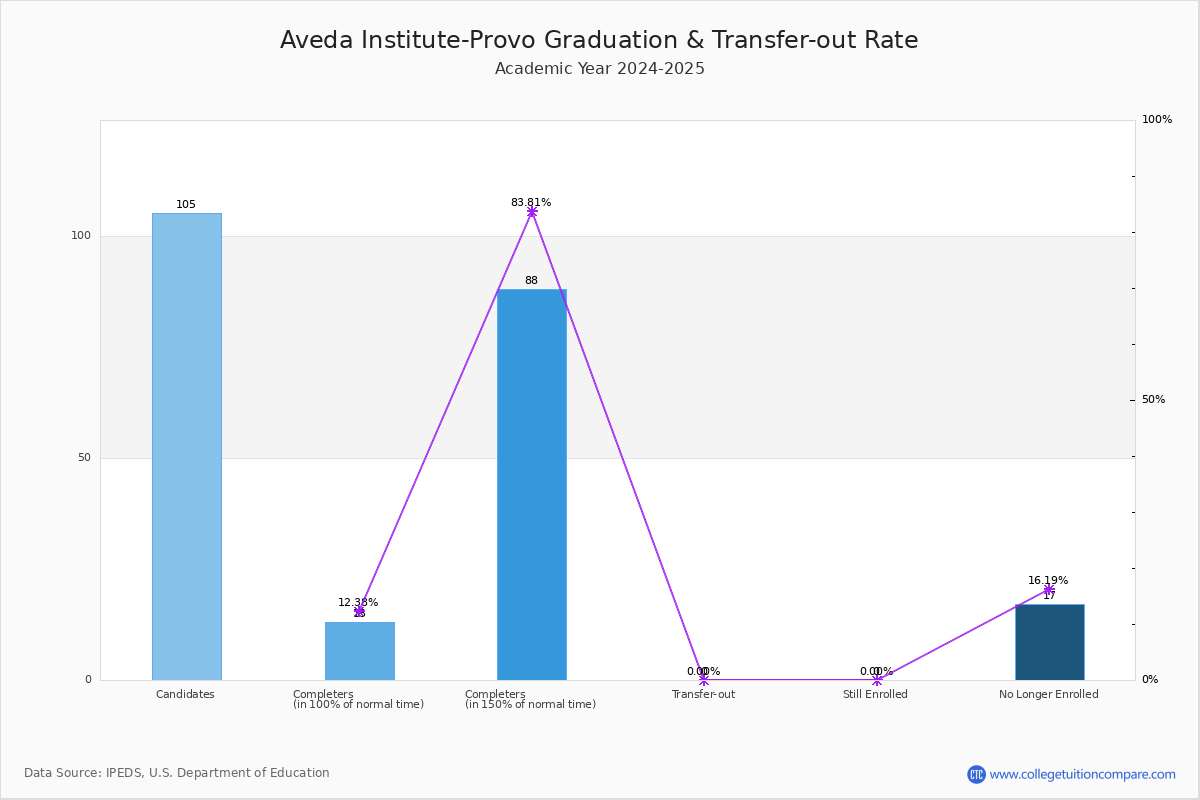Click the Completers in 150% label
This screenshot has height=800, width=1200.
[x=530, y=699]
